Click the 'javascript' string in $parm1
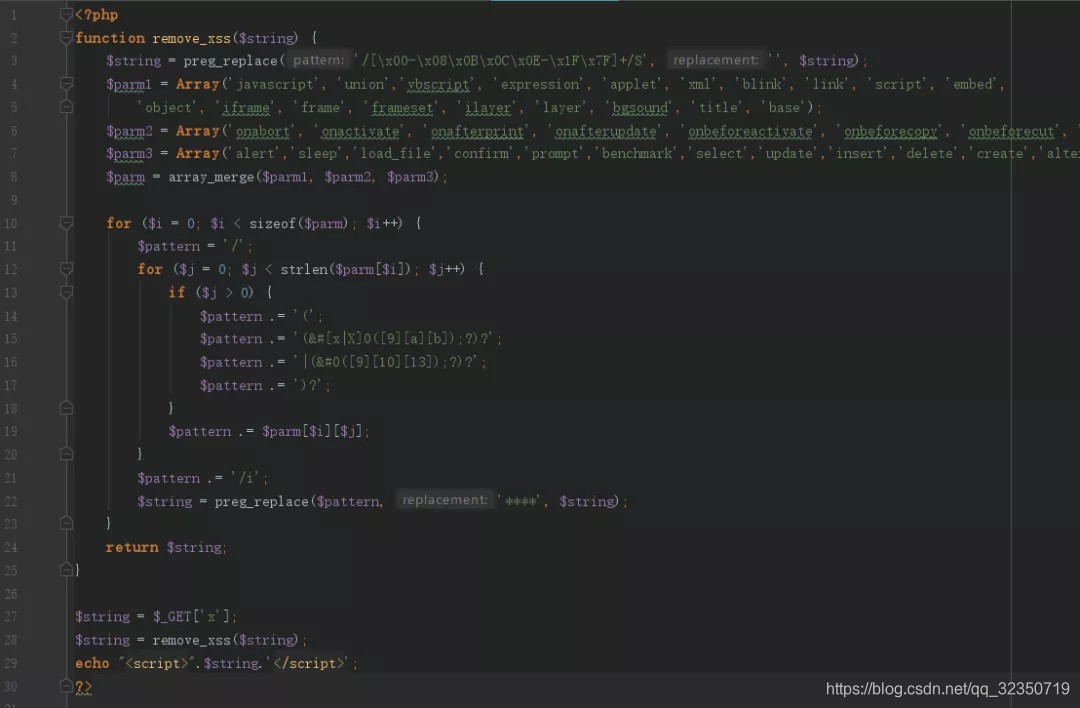 click(274, 84)
